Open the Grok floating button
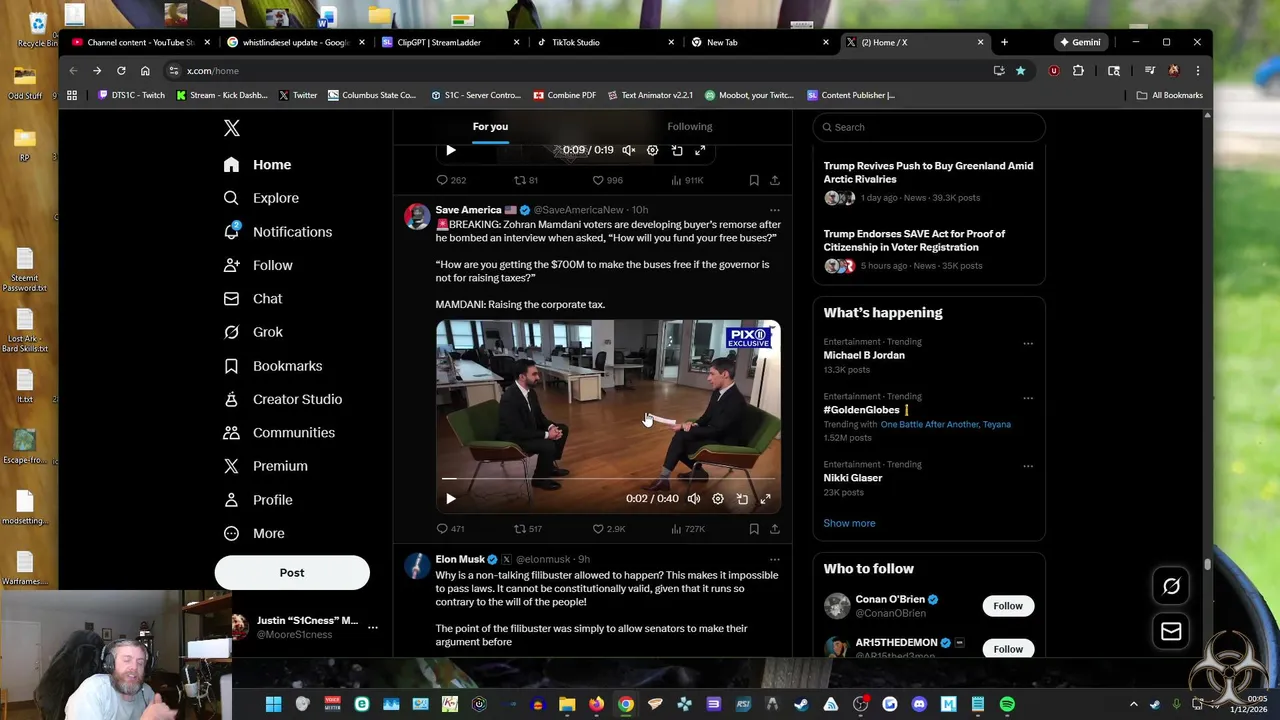1280x720 pixels. click(1171, 587)
